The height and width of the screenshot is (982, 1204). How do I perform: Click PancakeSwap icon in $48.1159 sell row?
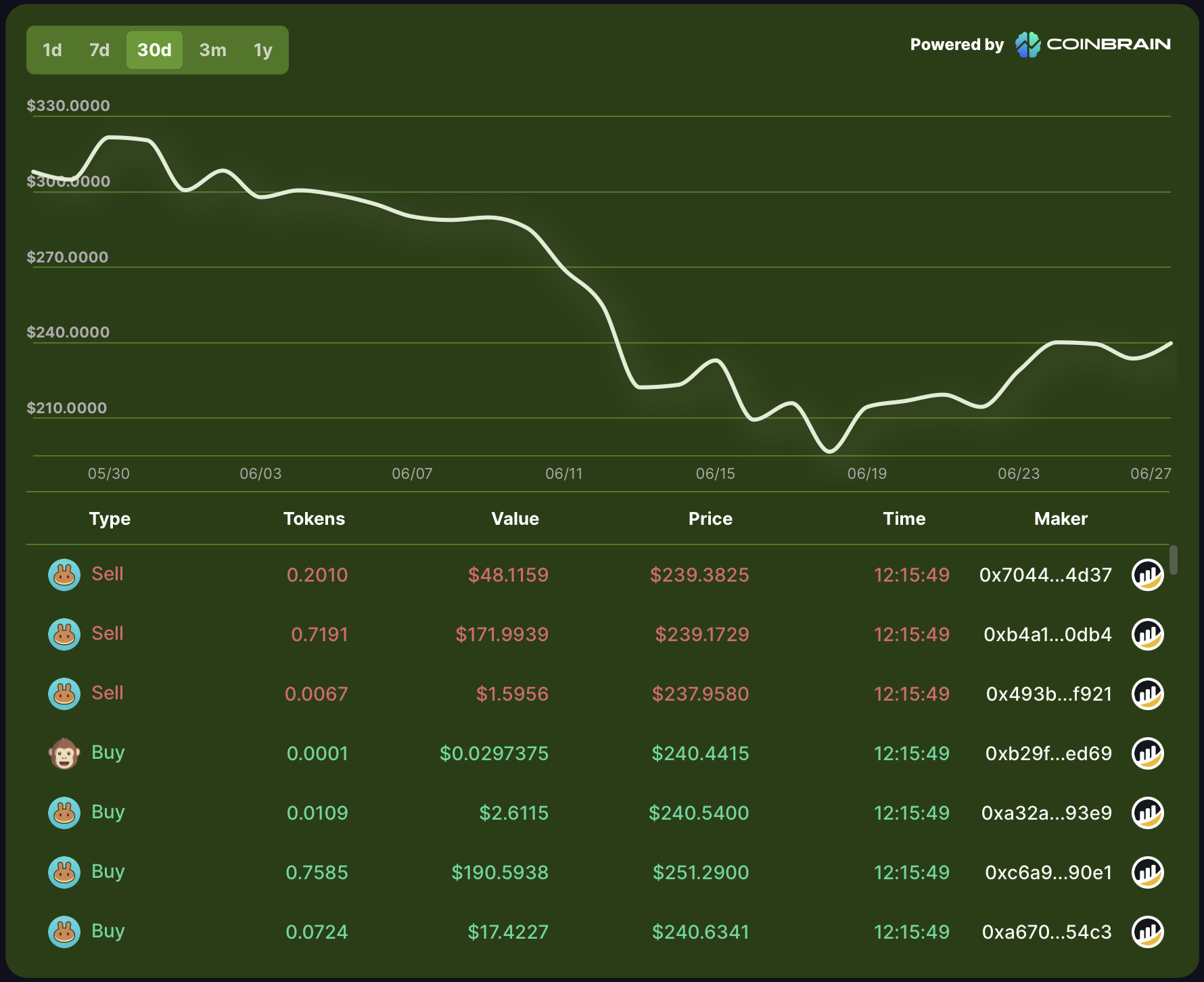point(64,575)
